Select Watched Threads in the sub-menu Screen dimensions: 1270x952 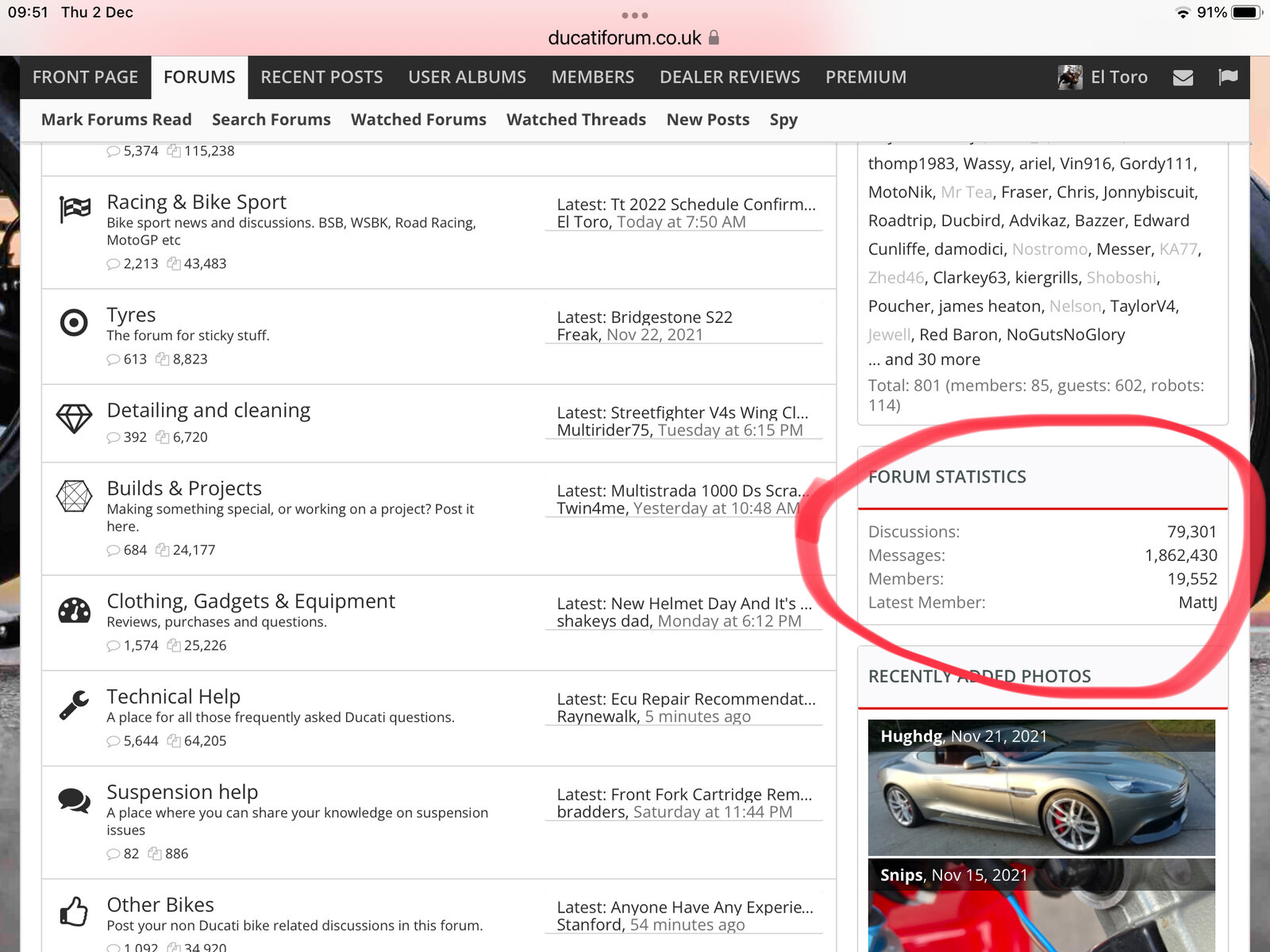tap(576, 120)
